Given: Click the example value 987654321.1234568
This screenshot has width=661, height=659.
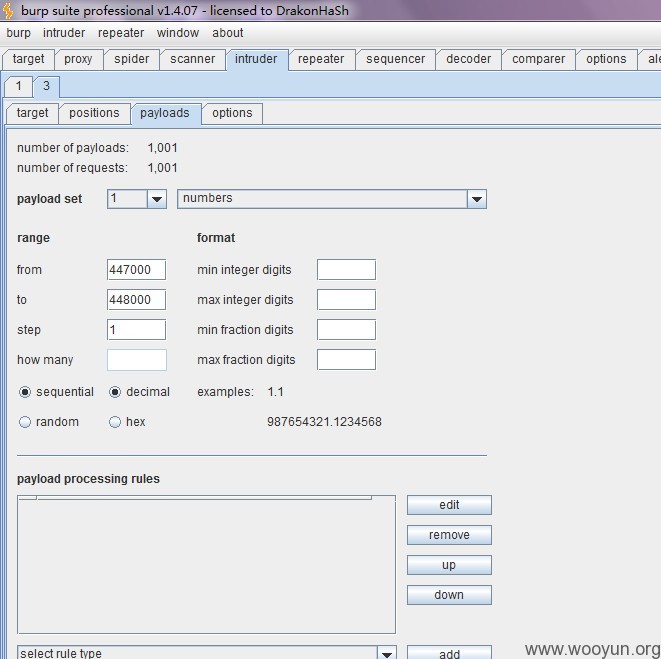Looking at the screenshot, I should tap(324, 422).
